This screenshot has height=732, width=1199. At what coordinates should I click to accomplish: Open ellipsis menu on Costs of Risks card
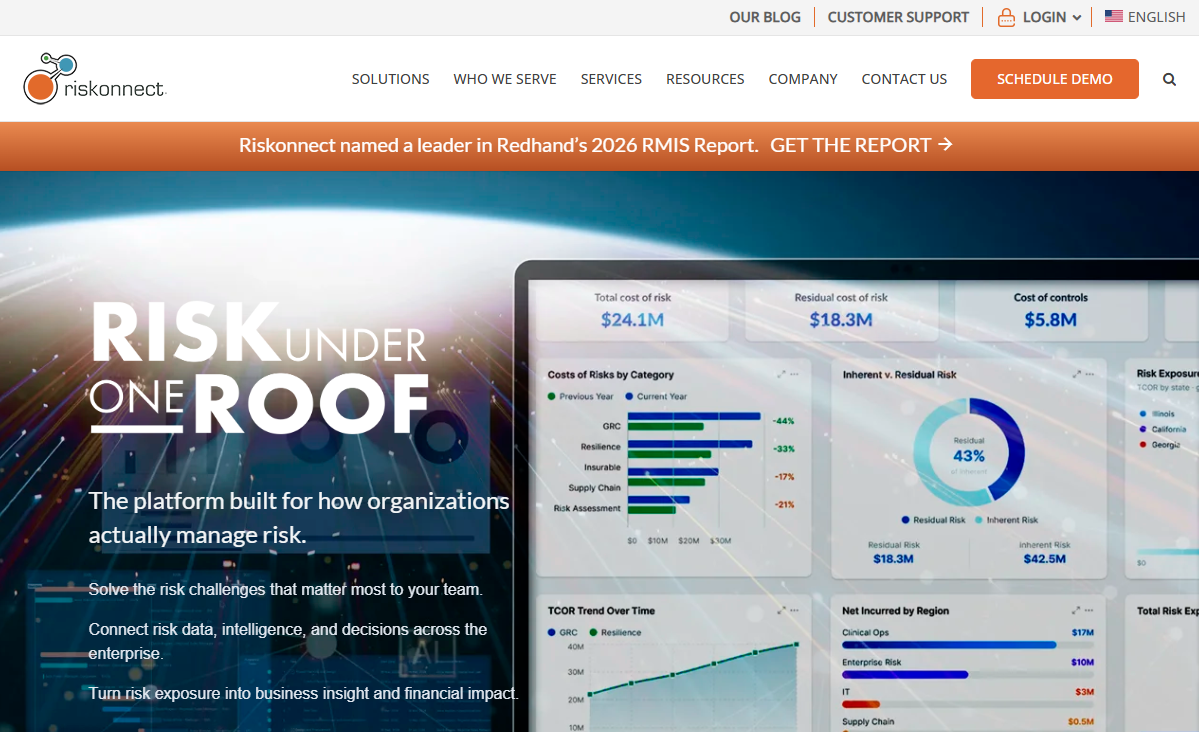click(x=794, y=374)
